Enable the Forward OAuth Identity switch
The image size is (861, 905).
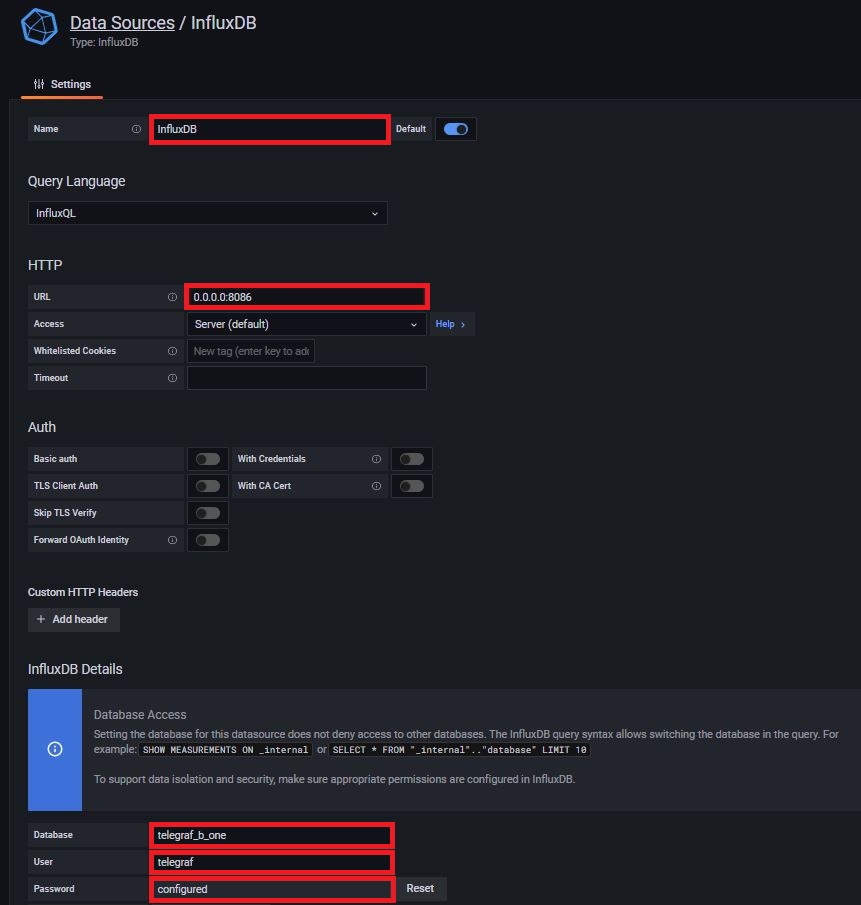[208, 540]
